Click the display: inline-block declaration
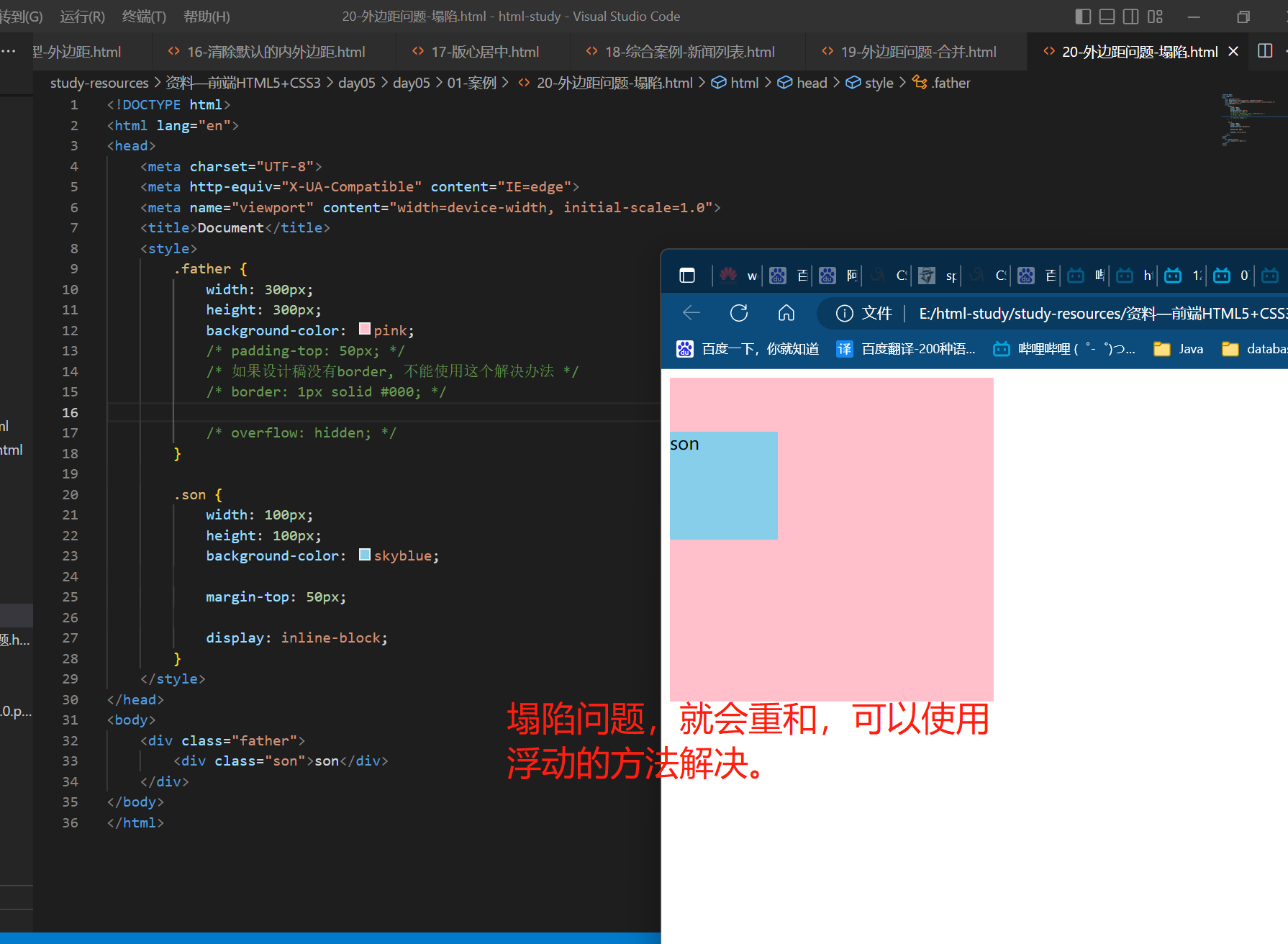The image size is (1288, 944). [296, 638]
